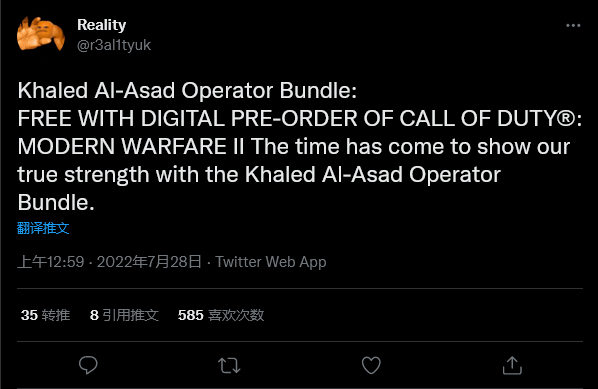Click the Twitter Web App source label
598x389 pixels.
[x=271, y=262]
